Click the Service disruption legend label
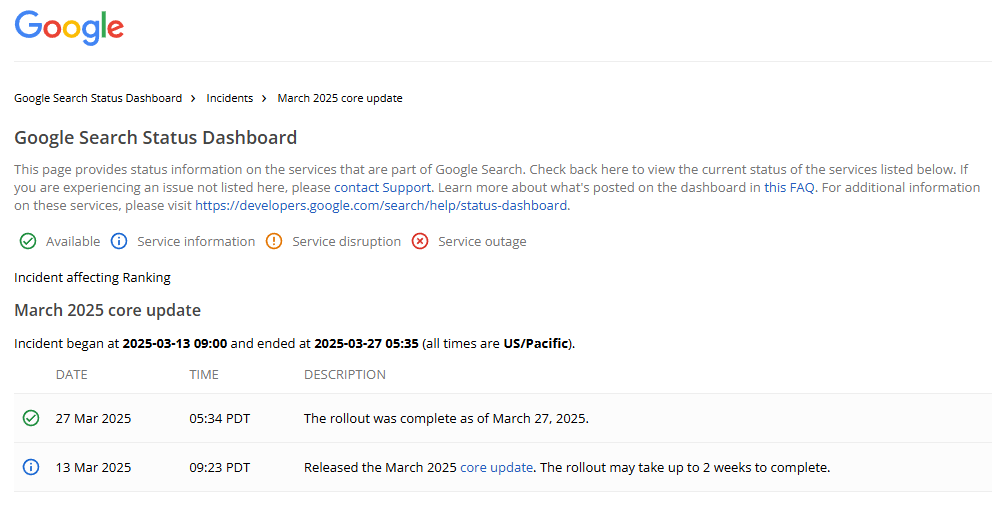This screenshot has height=506, width=1005. (x=347, y=242)
